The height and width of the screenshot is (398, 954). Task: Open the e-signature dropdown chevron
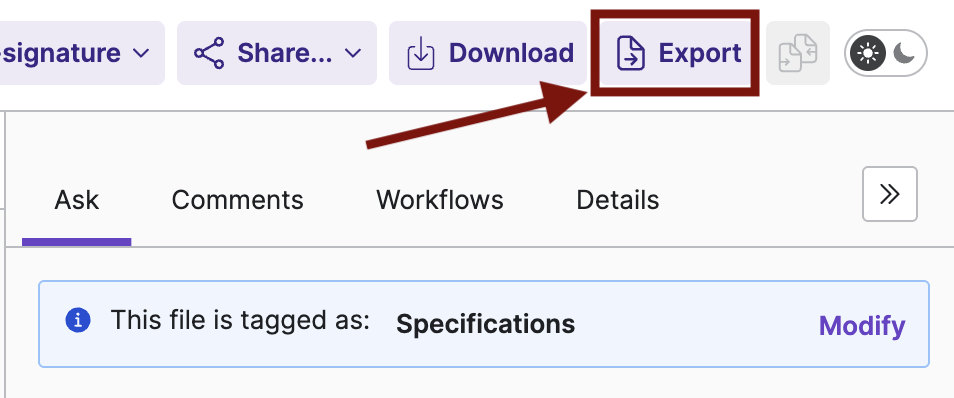click(x=141, y=54)
